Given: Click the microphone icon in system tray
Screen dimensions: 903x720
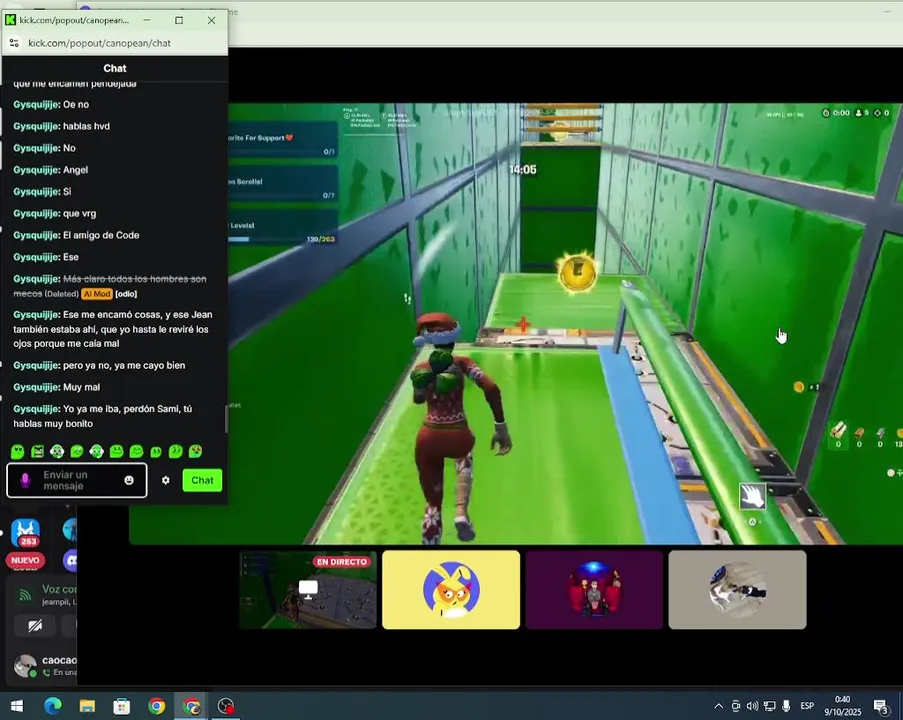Looking at the screenshot, I should tap(786, 706).
